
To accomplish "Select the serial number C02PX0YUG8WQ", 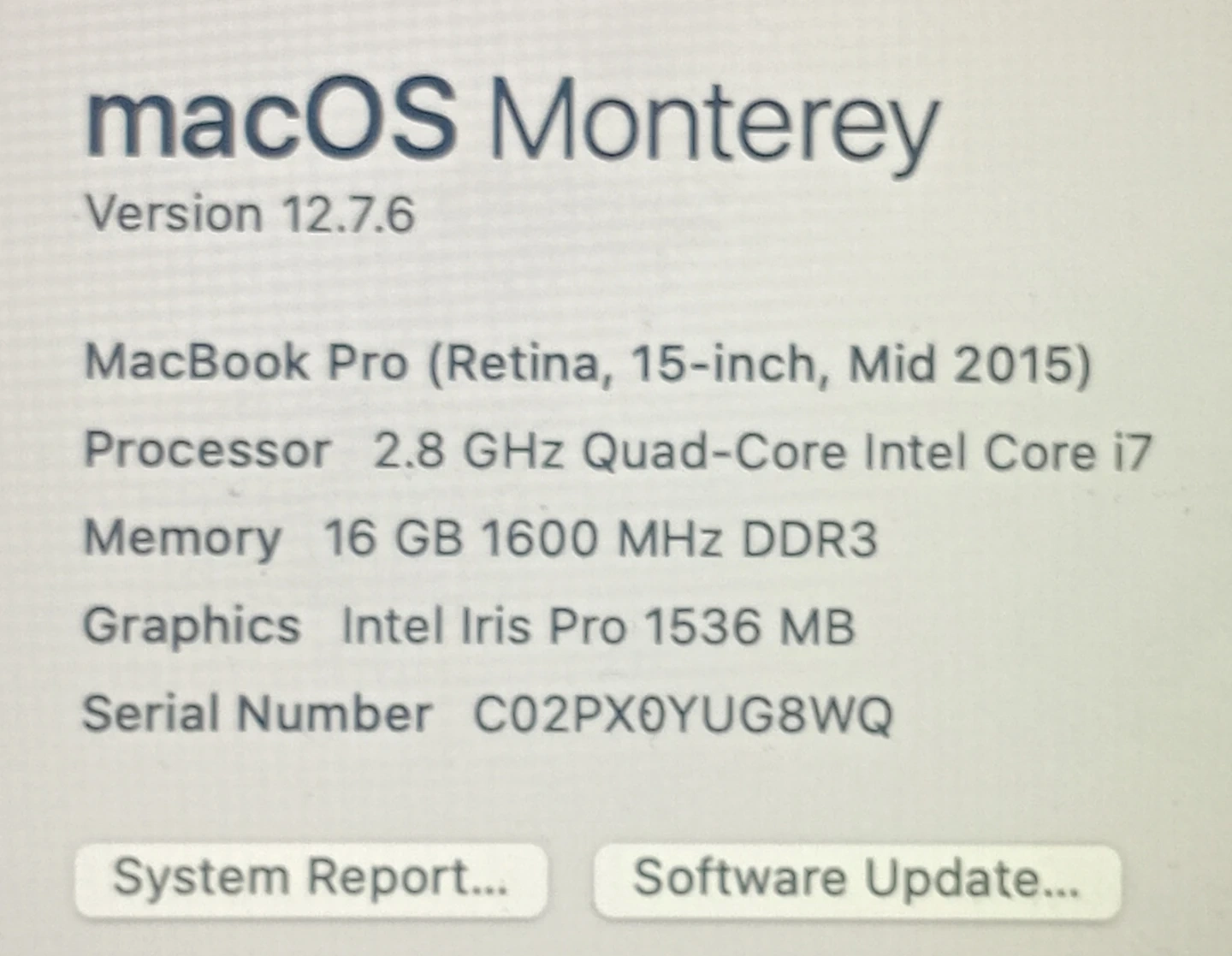I will click(683, 715).
